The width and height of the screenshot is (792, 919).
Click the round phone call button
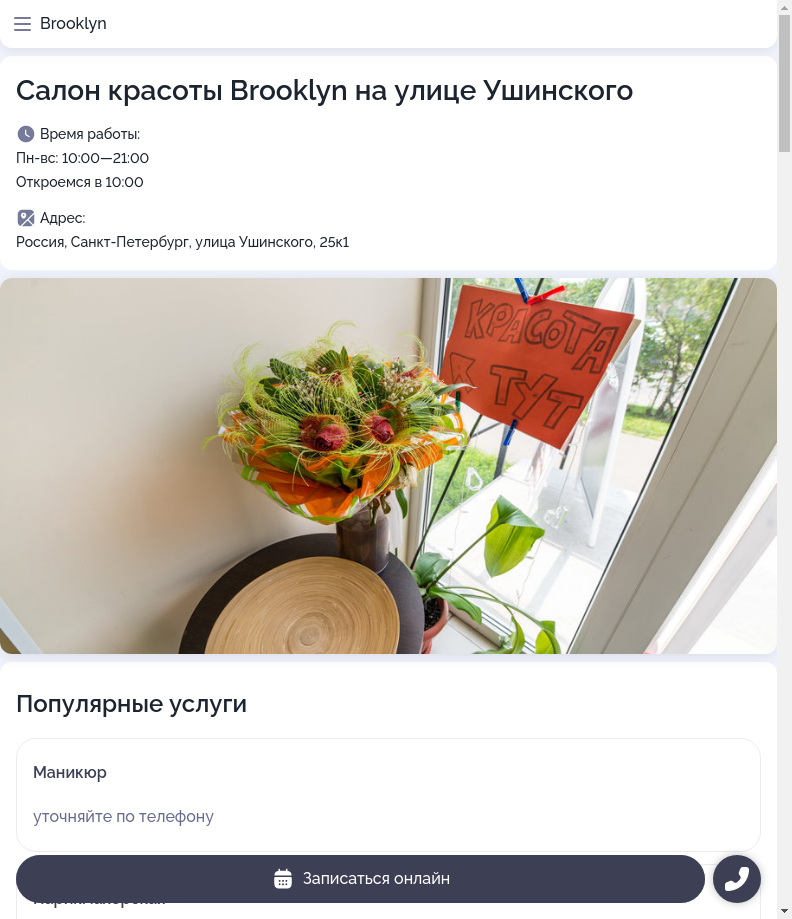tap(737, 879)
